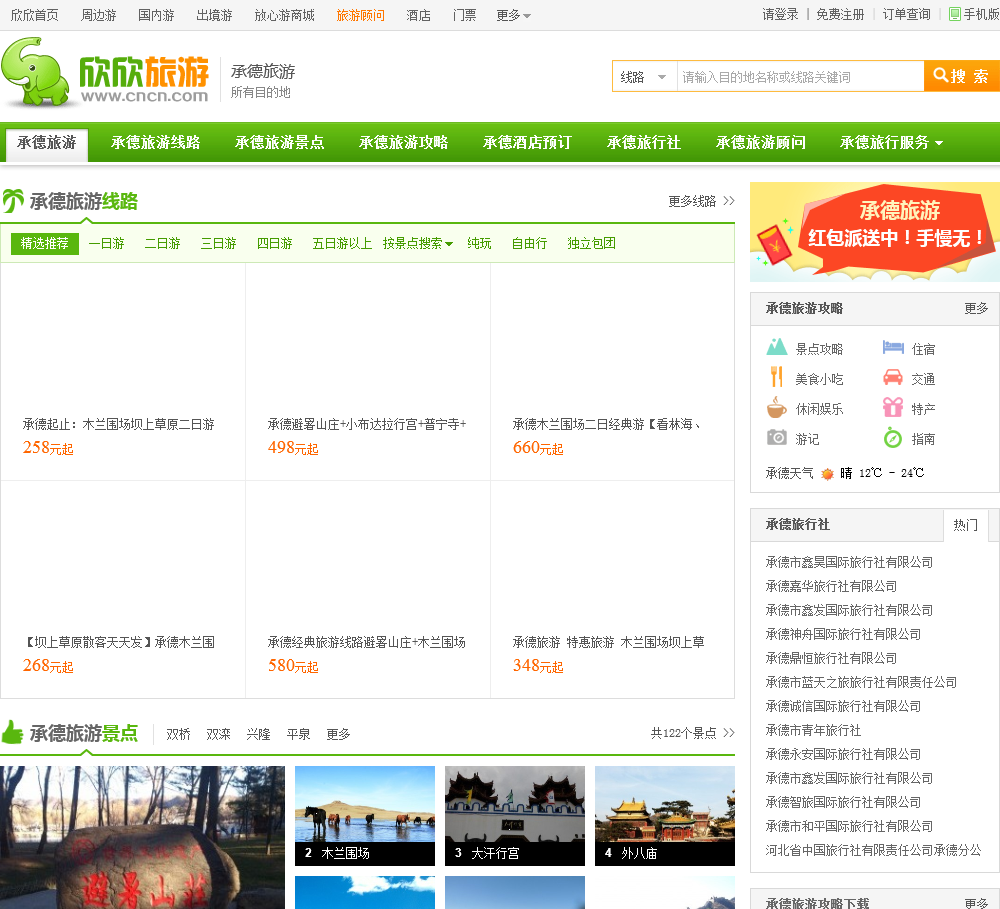
Task: Click the sunny weather icon
Action: [827, 473]
